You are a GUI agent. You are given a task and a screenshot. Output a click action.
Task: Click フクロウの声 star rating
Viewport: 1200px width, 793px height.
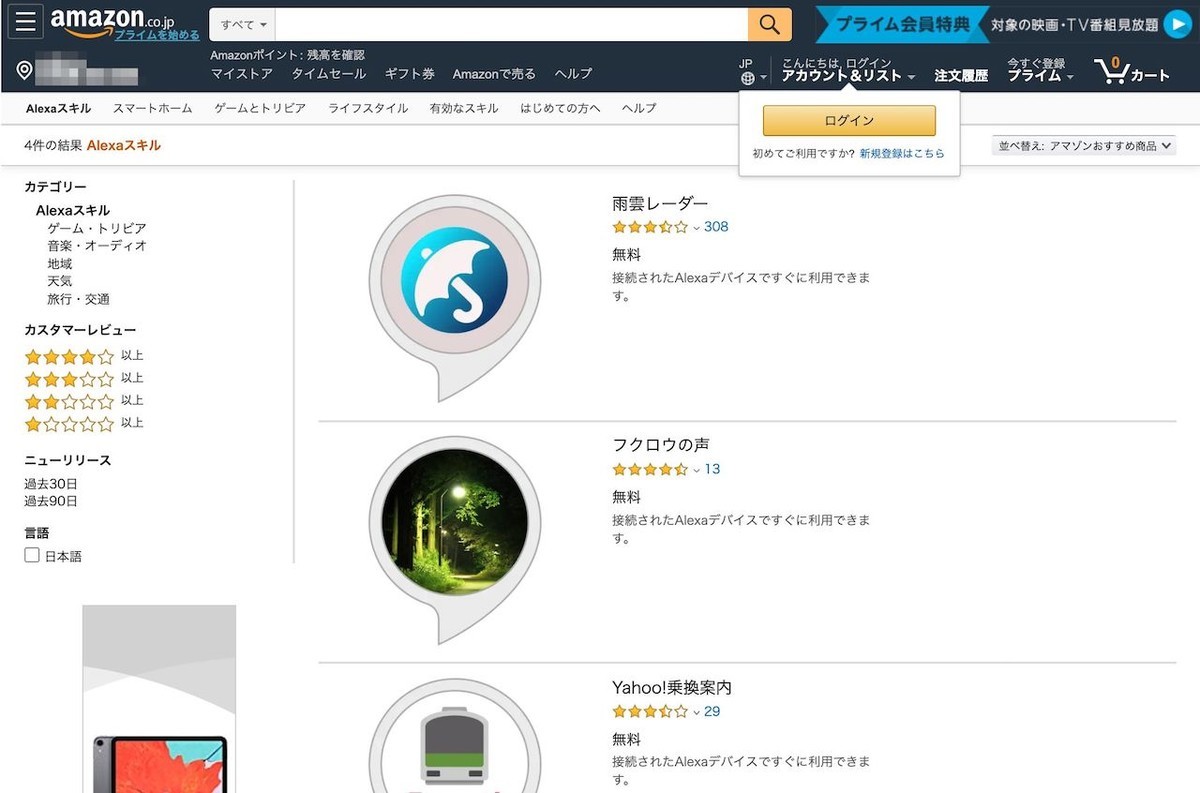pos(650,469)
